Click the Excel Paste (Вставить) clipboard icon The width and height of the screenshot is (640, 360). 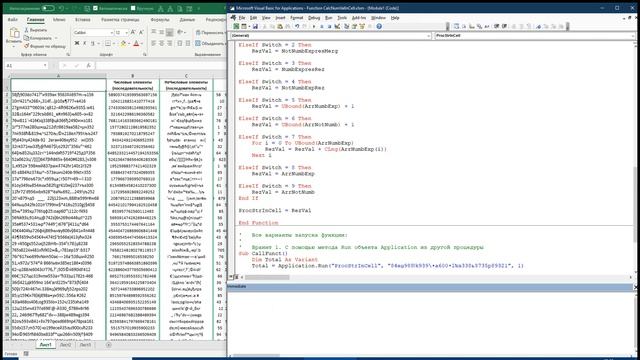pyautogui.click(x=14, y=33)
